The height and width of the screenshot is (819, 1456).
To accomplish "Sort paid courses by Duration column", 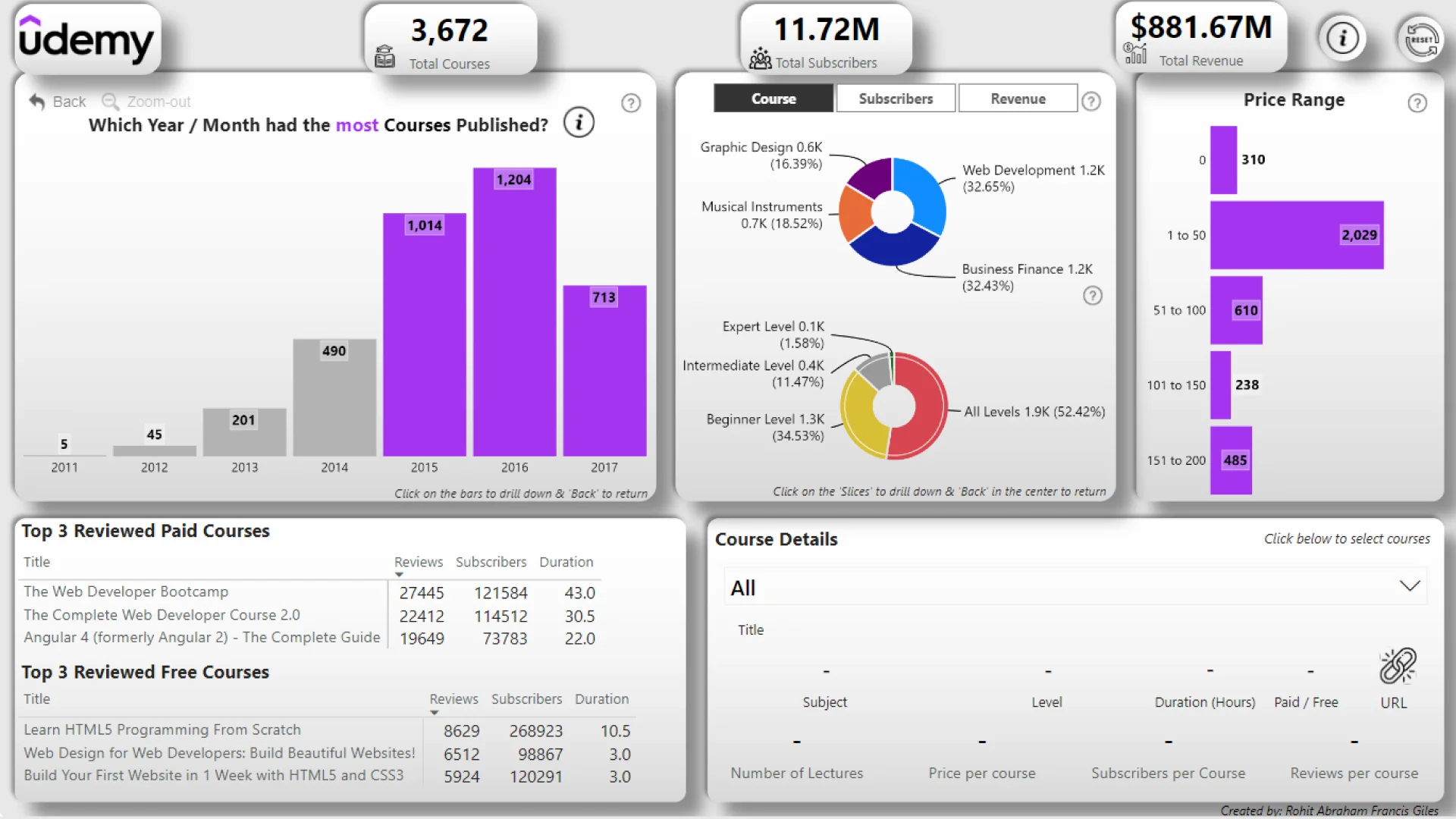I will coord(566,562).
